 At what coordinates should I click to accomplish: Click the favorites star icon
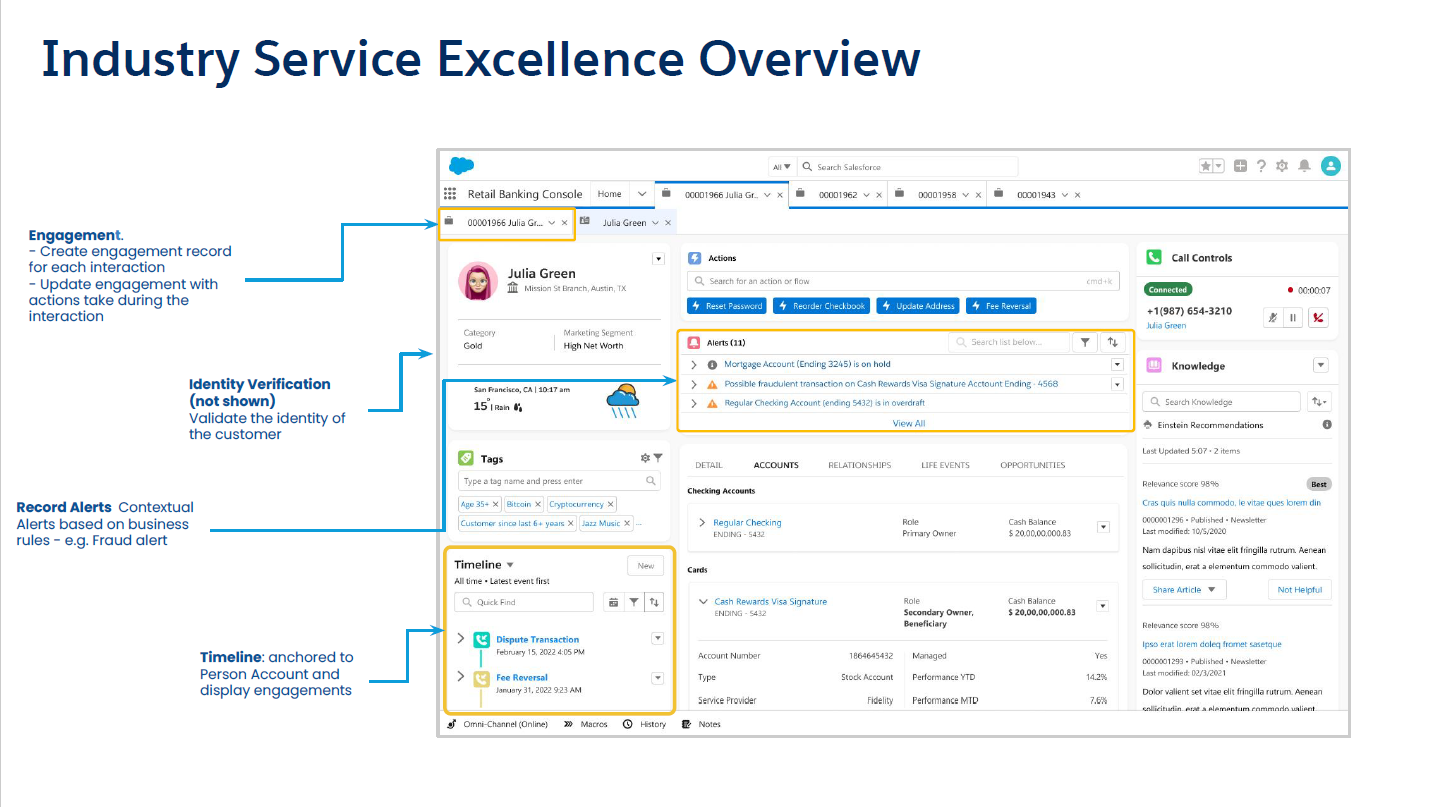click(1207, 166)
